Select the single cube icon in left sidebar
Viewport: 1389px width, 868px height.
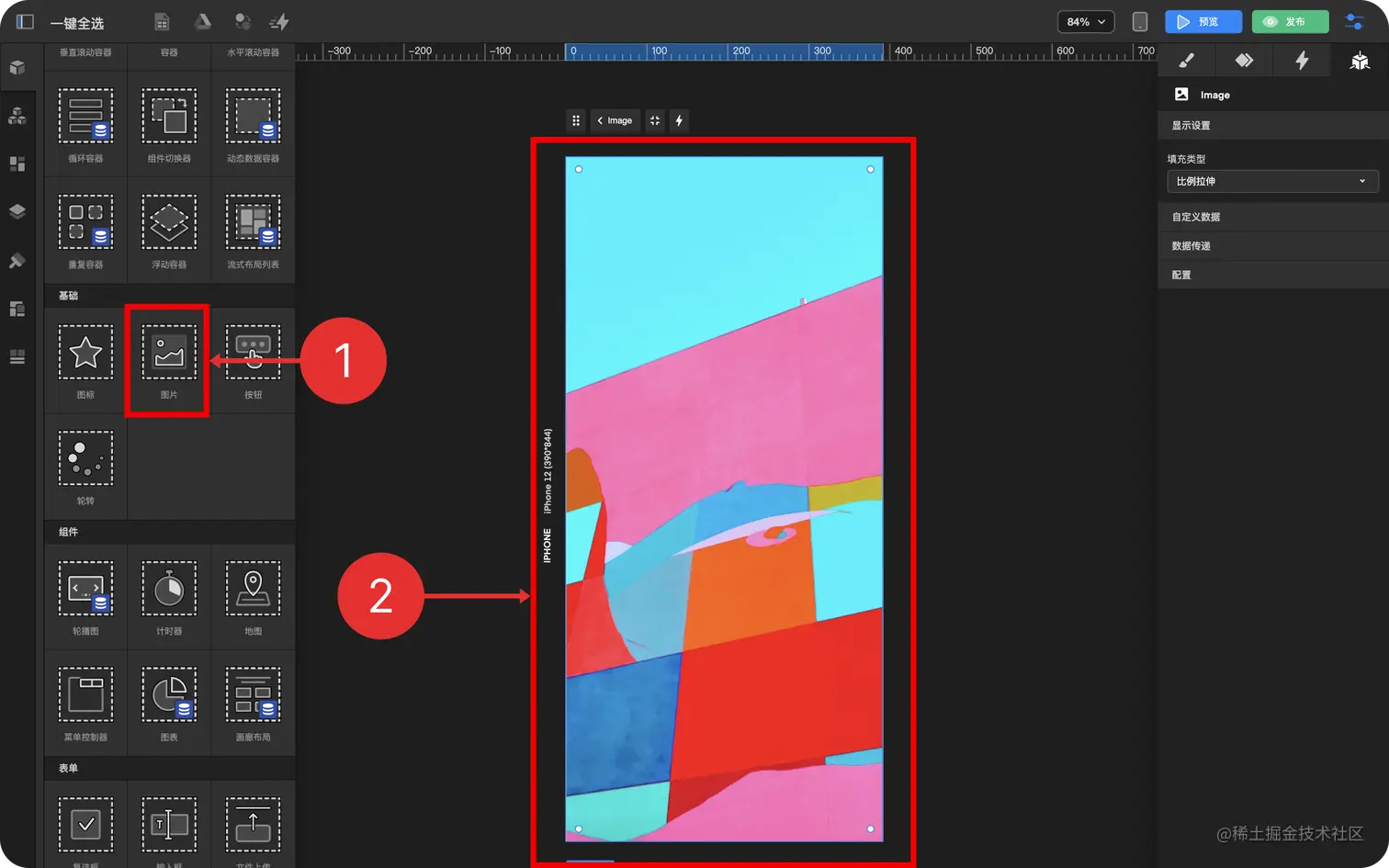pos(17,67)
